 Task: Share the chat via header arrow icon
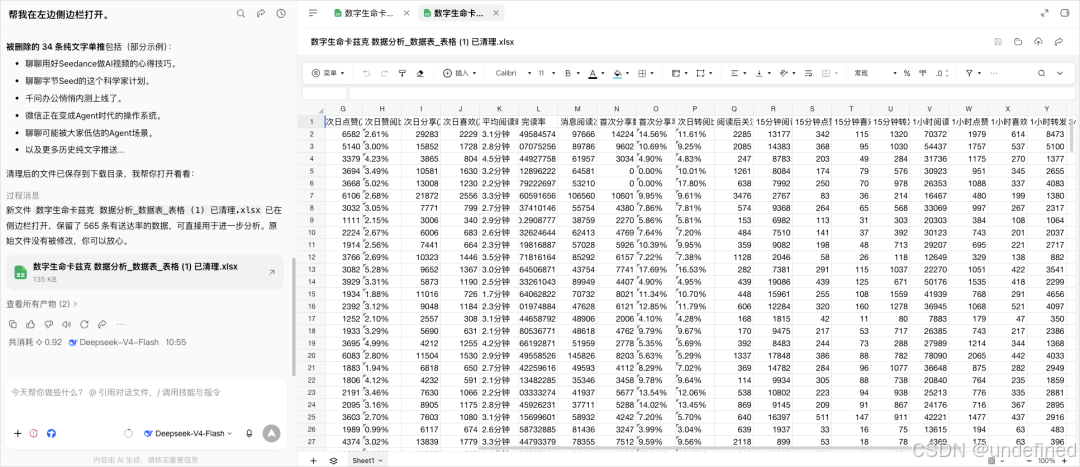point(261,13)
